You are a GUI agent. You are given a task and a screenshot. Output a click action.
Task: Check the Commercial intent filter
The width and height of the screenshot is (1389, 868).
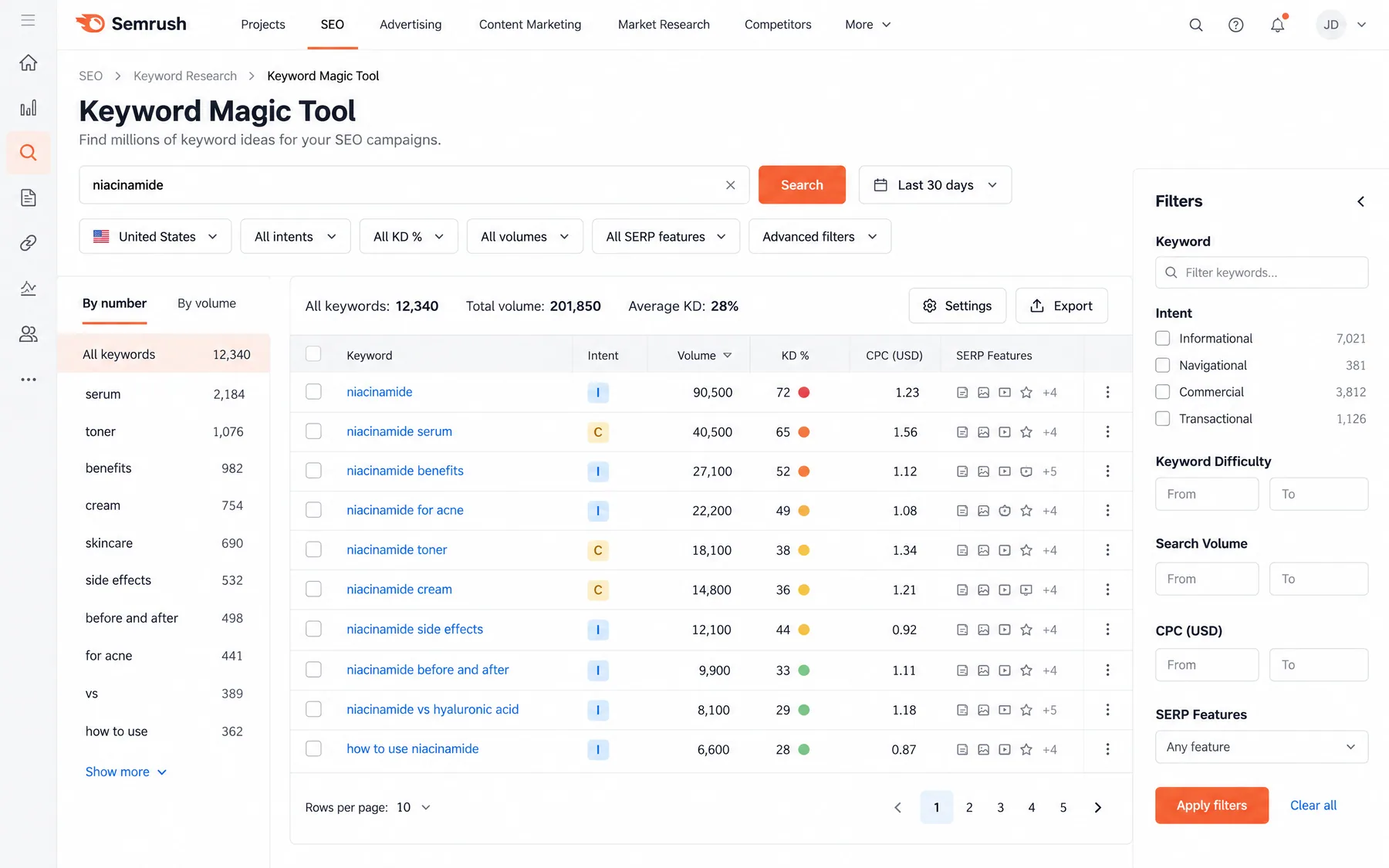1163,392
